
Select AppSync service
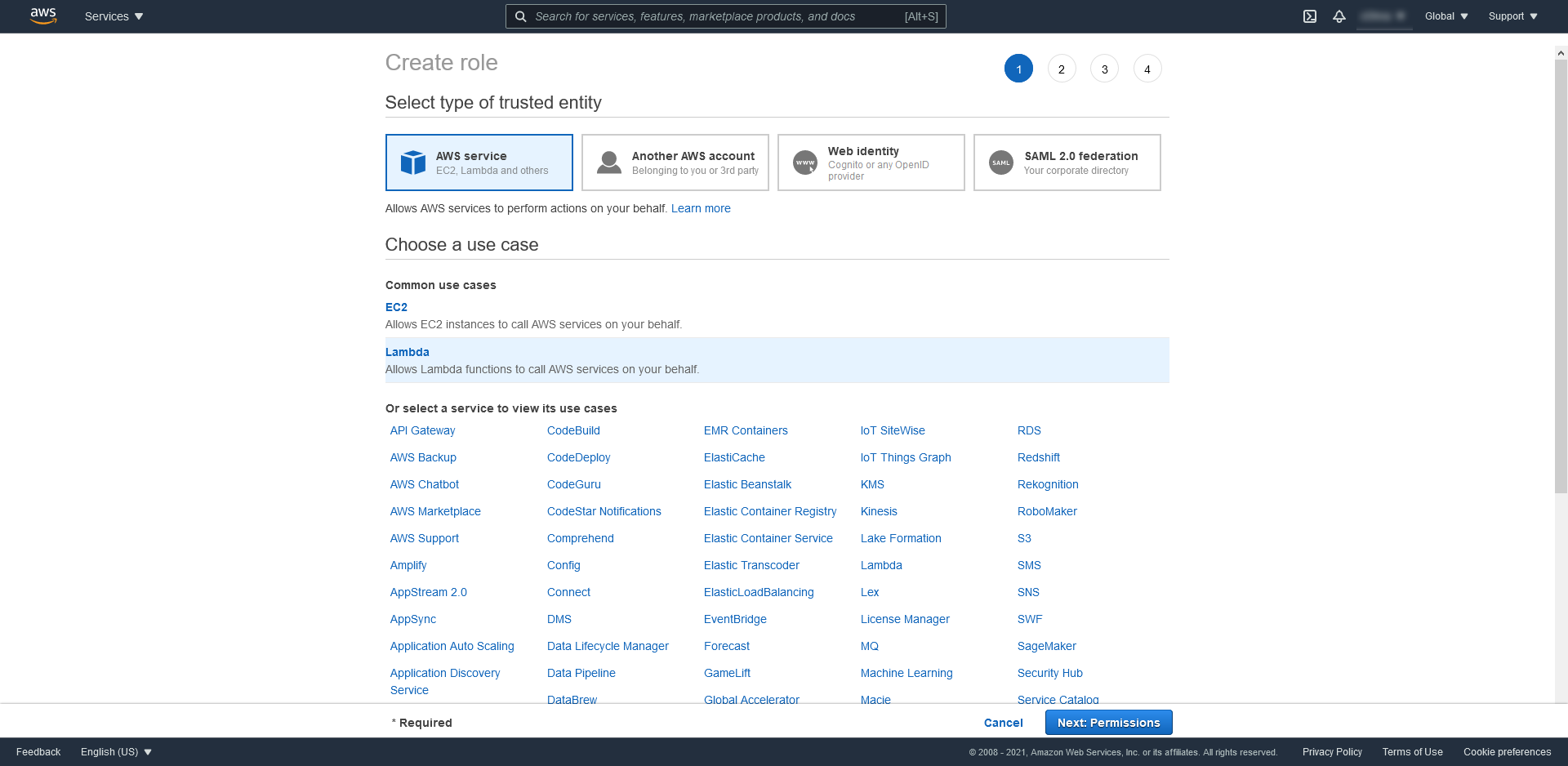click(x=413, y=619)
